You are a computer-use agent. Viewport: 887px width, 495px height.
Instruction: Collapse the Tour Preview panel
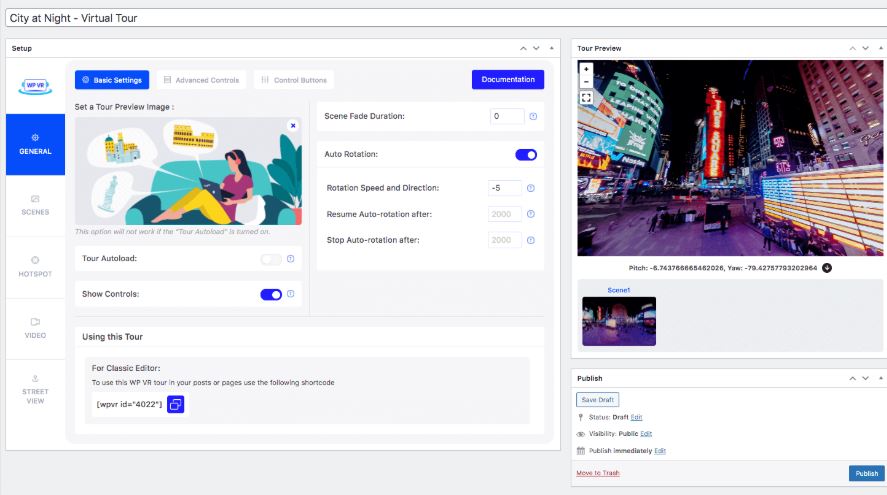point(880,48)
